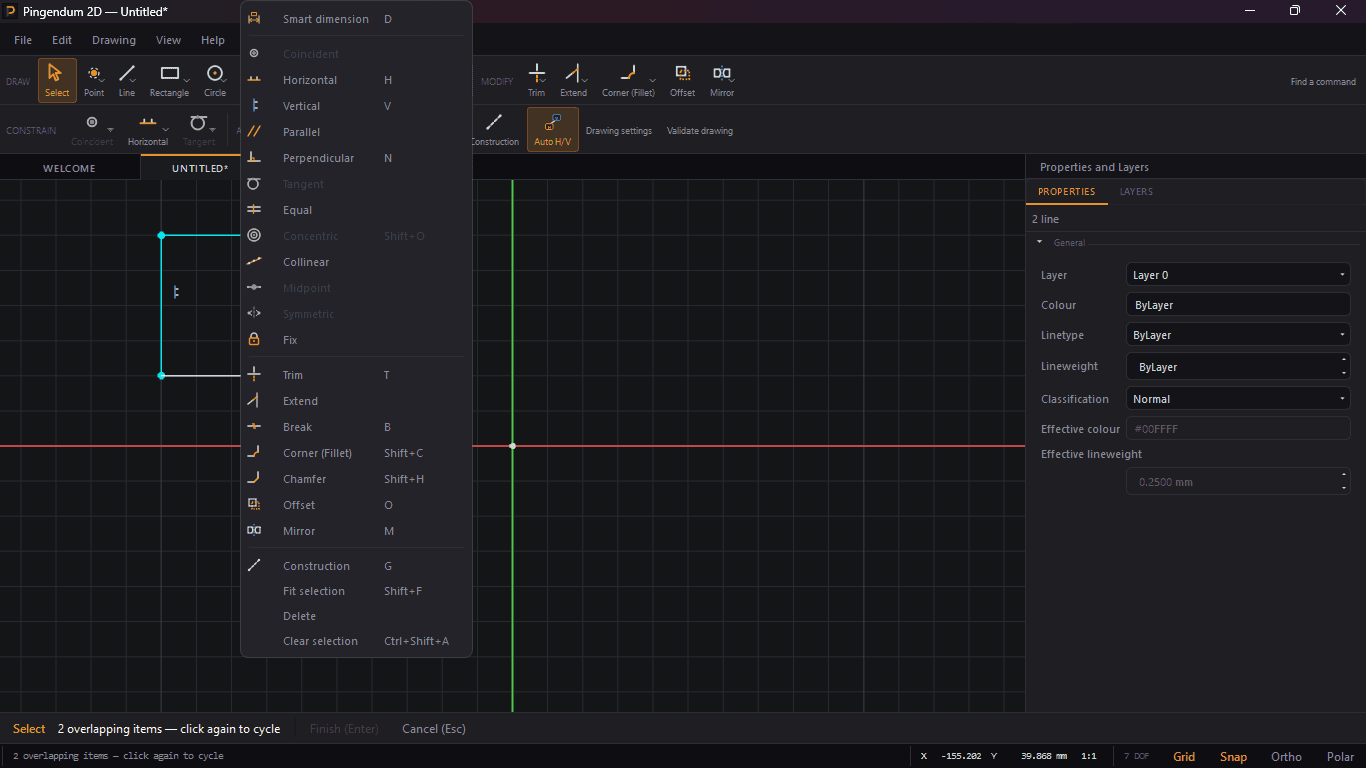Choose Delete from the context menu

click(x=356, y=616)
